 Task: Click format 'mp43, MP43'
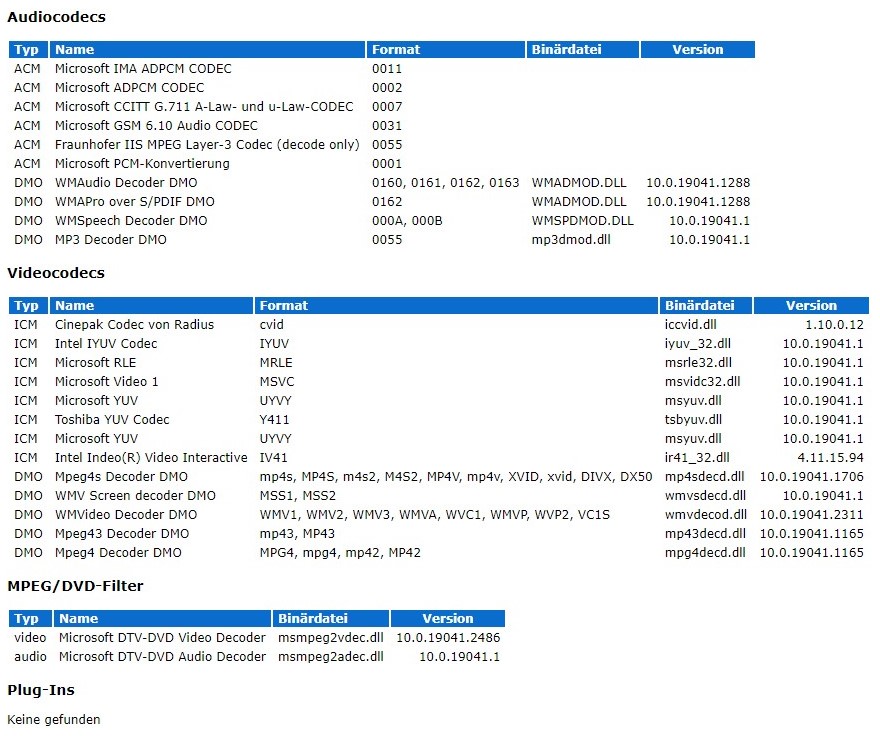point(297,534)
